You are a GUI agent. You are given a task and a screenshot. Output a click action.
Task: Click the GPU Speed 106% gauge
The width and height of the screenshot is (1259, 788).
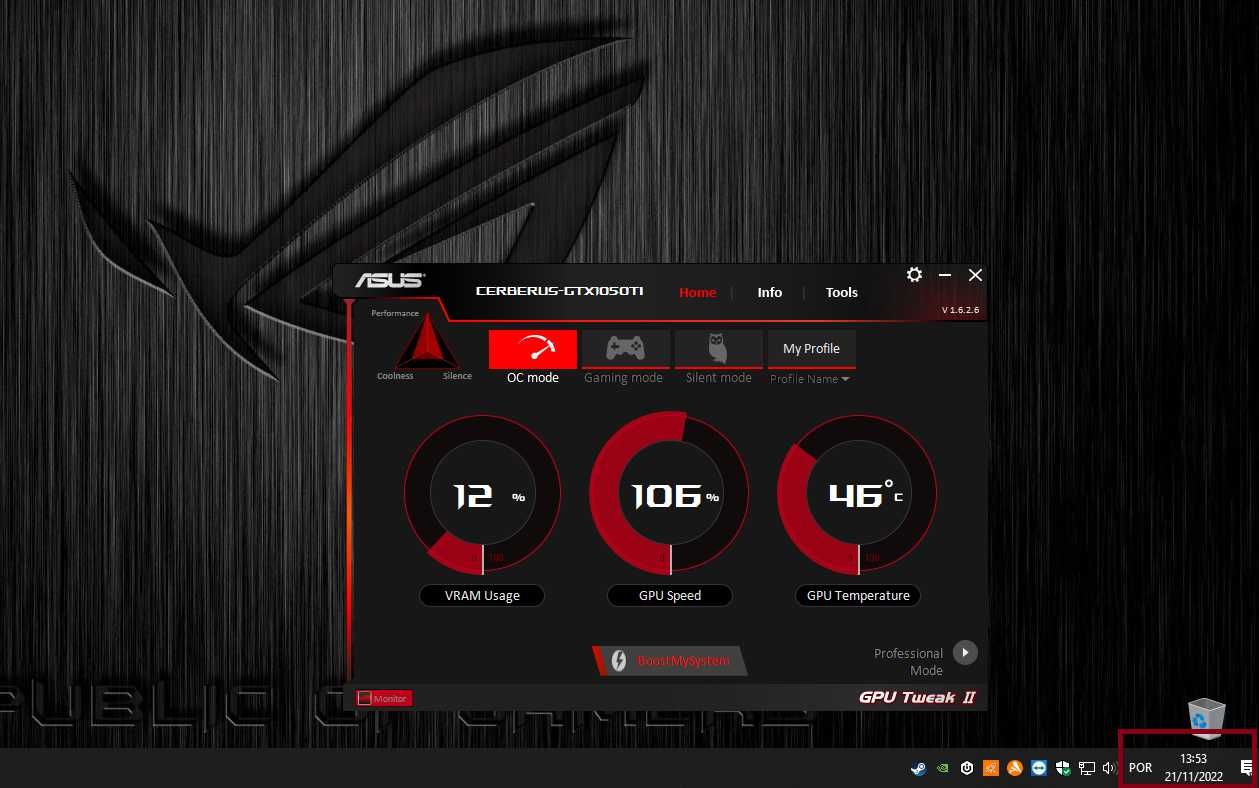tap(670, 493)
